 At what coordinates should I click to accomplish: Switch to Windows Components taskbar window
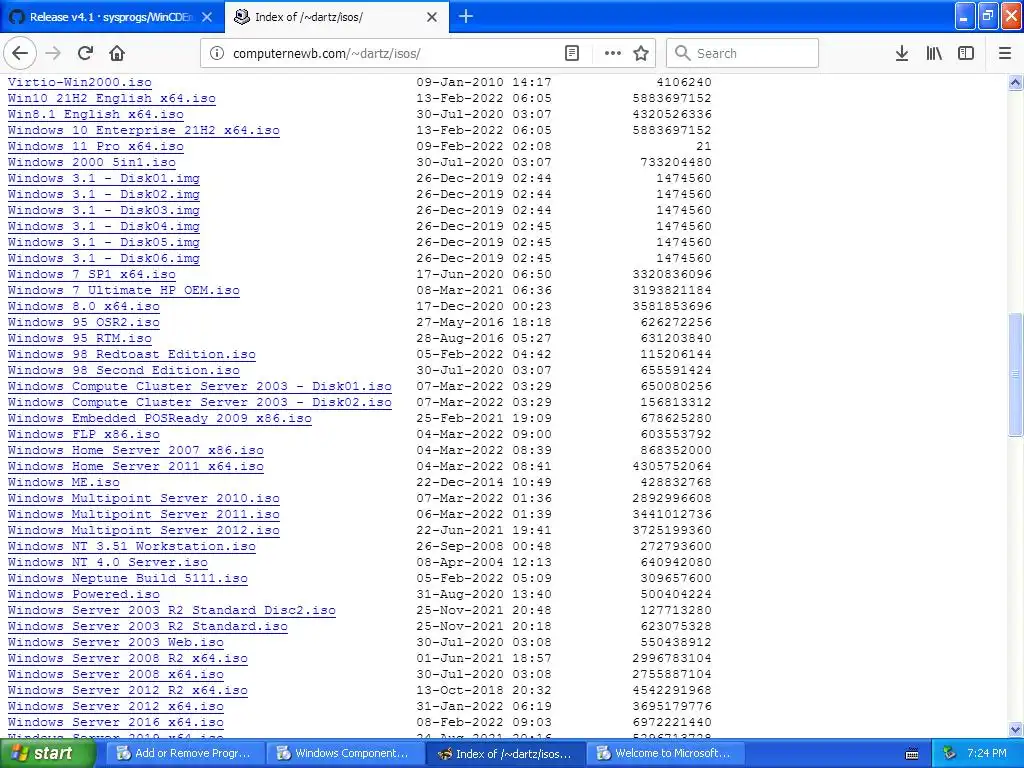pos(344,753)
